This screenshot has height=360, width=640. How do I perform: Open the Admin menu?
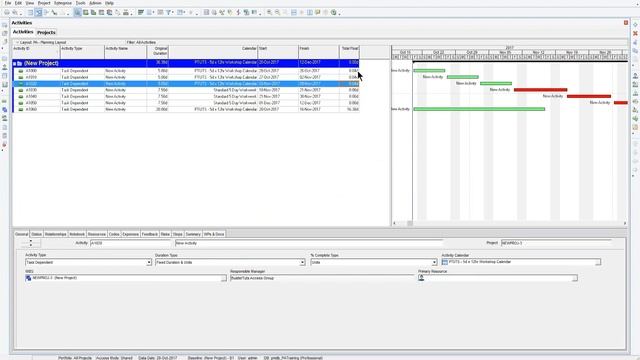[95, 3]
